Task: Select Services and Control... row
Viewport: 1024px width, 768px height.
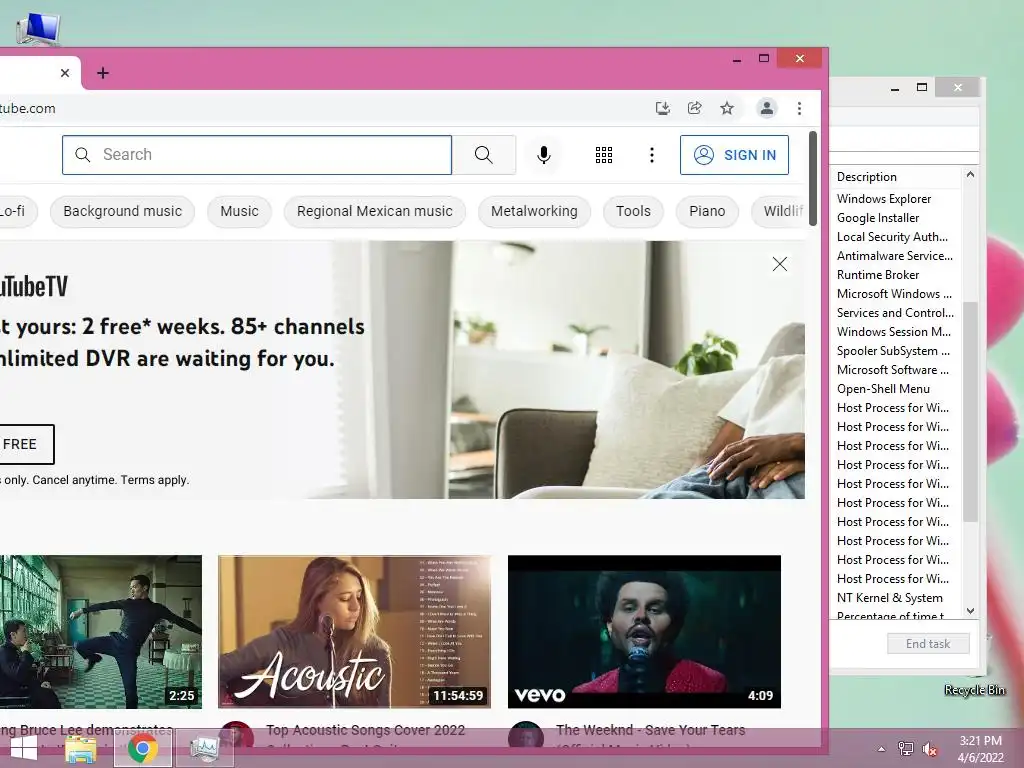Action: 895,313
